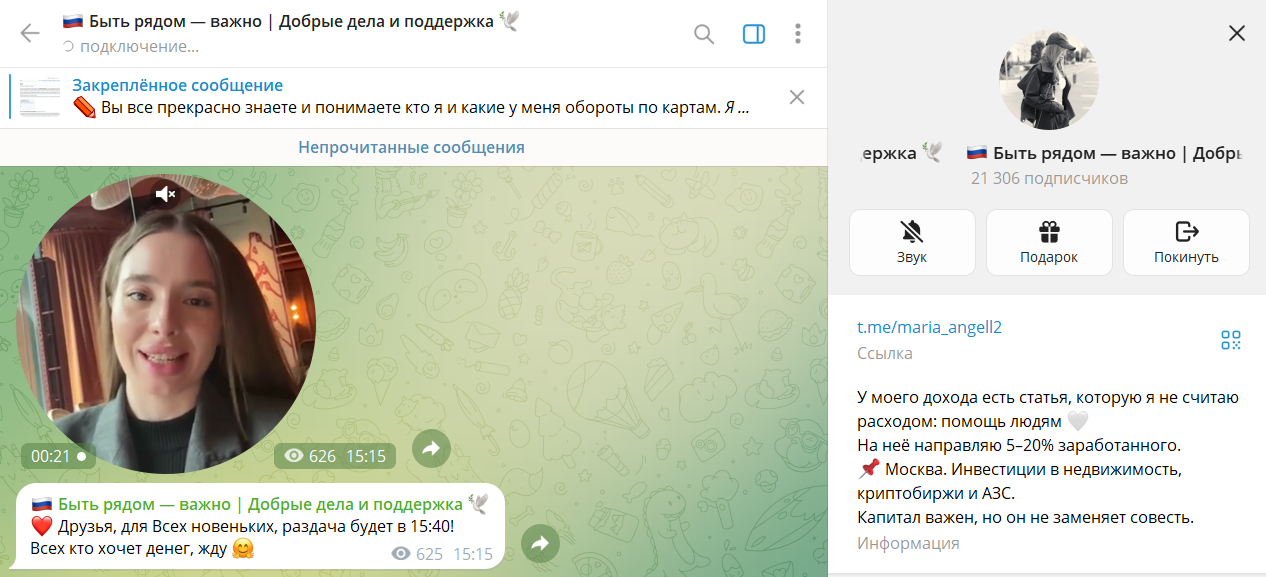Viewport: 1266px width, 577px height.
Task: Toggle the right info sidebar panel
Action: tap(753, 34)
